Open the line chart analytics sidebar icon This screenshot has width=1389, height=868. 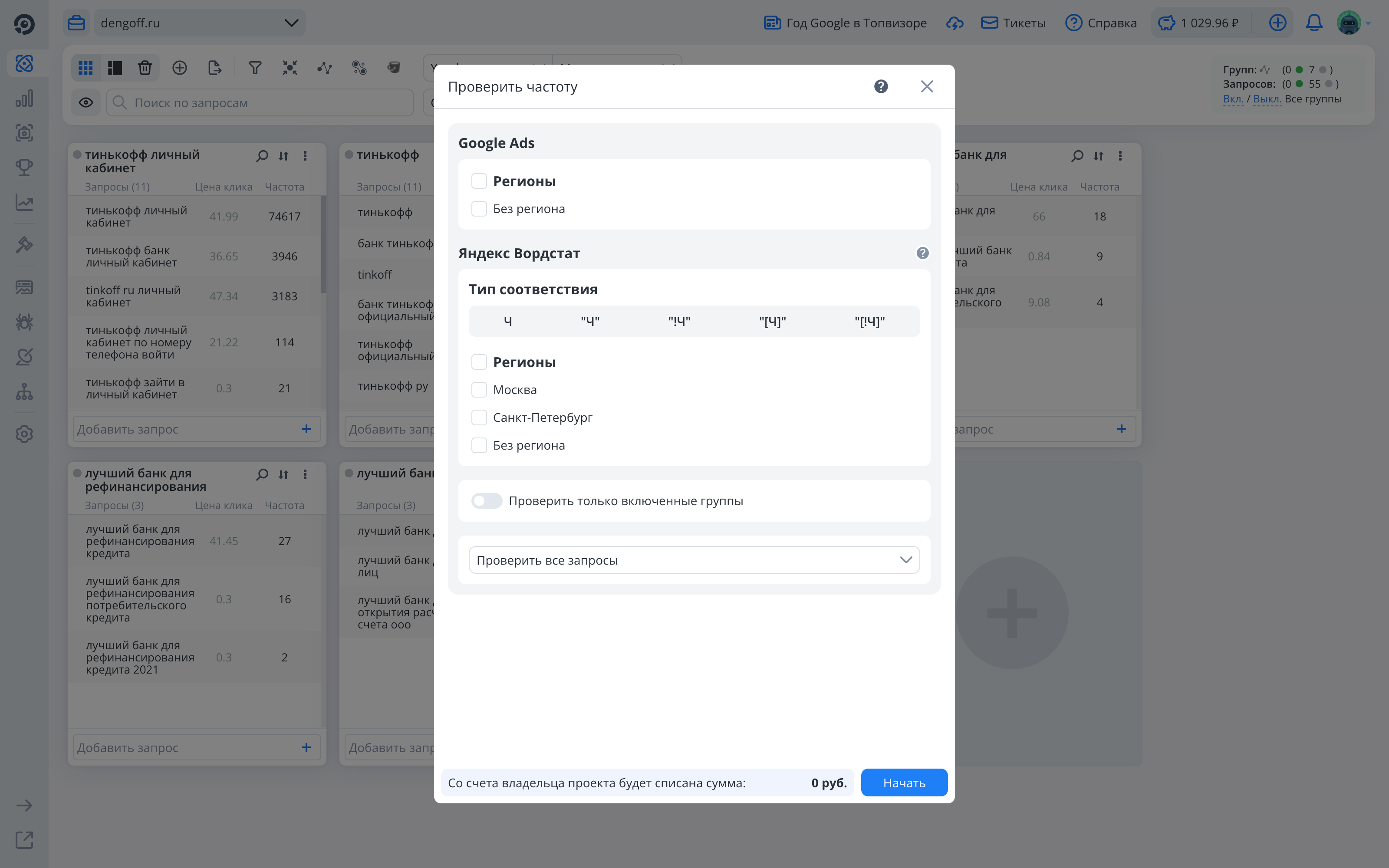pyautogui.click(x=24, y=203)
